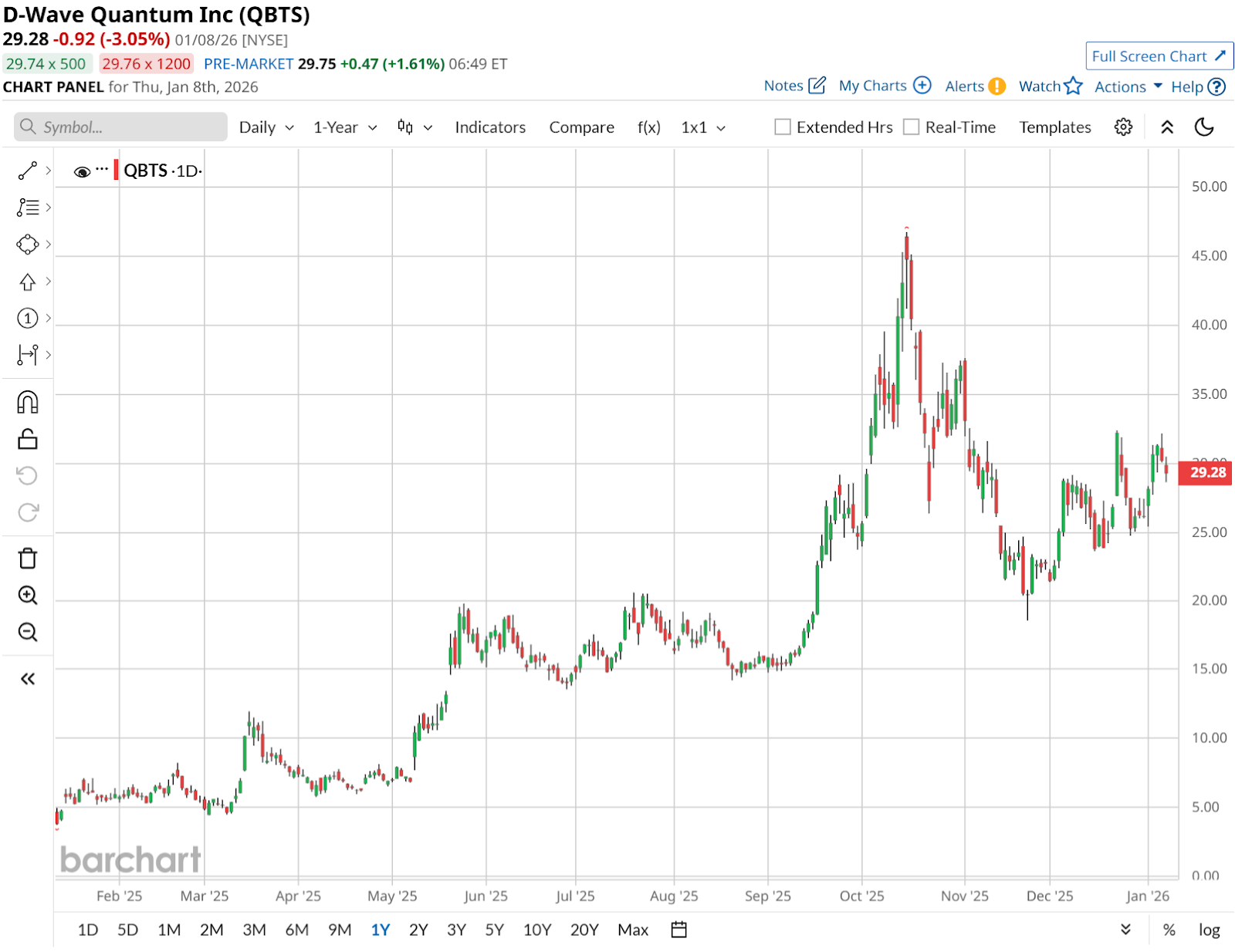The width and height of the screenshot is (1235, 952).
Task: Select the 1Y time range
Action: 381,930
